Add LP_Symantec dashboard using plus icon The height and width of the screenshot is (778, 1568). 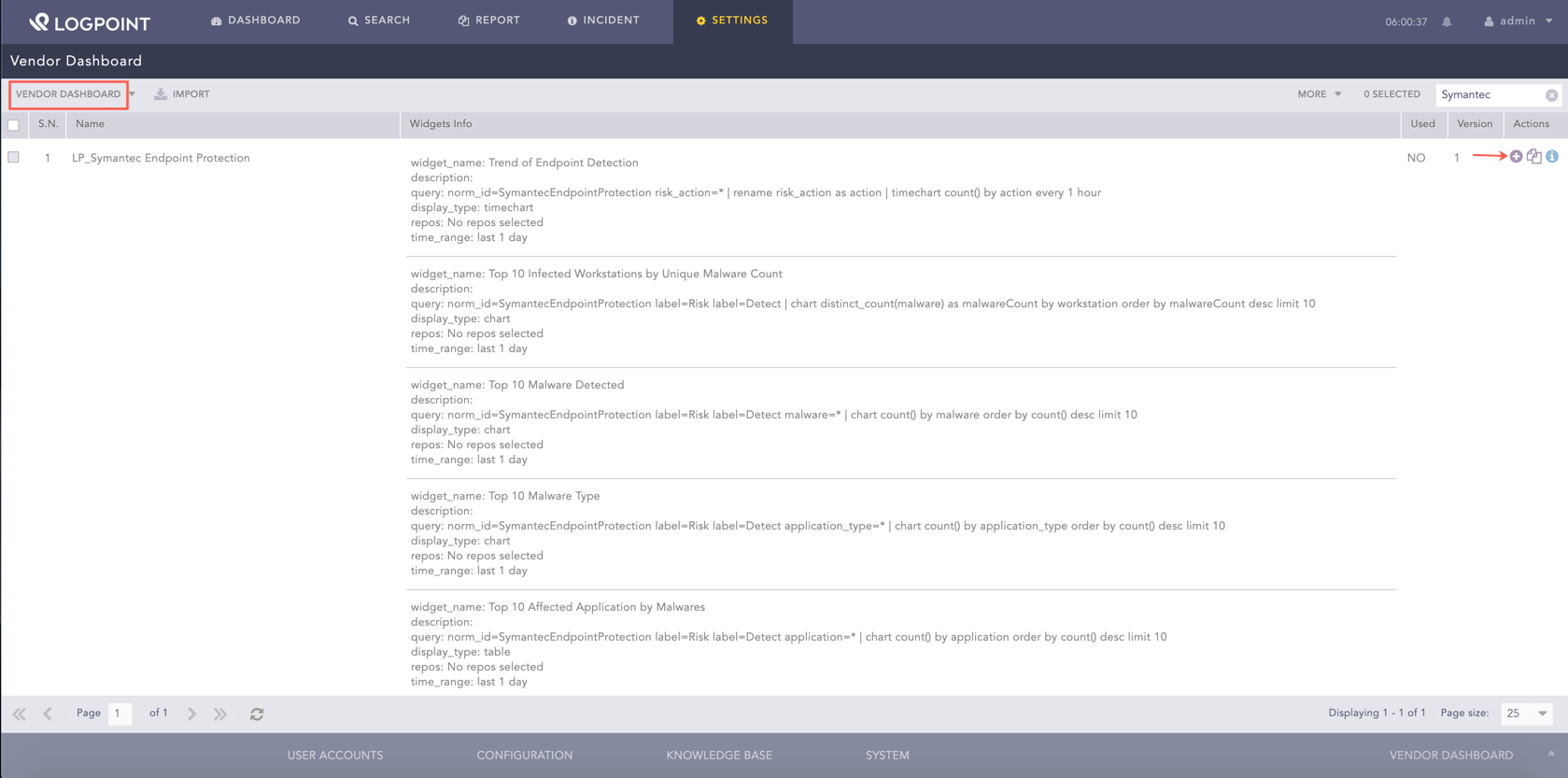(1516, 157)
